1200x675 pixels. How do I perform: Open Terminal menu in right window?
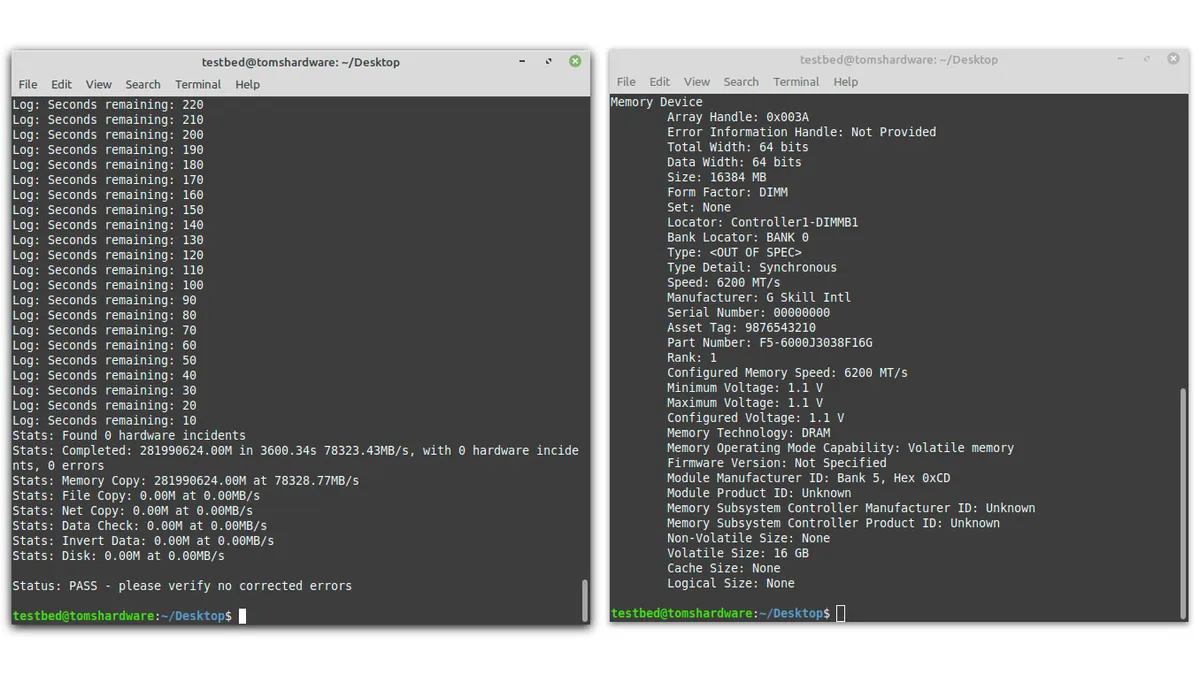[796, 82]
